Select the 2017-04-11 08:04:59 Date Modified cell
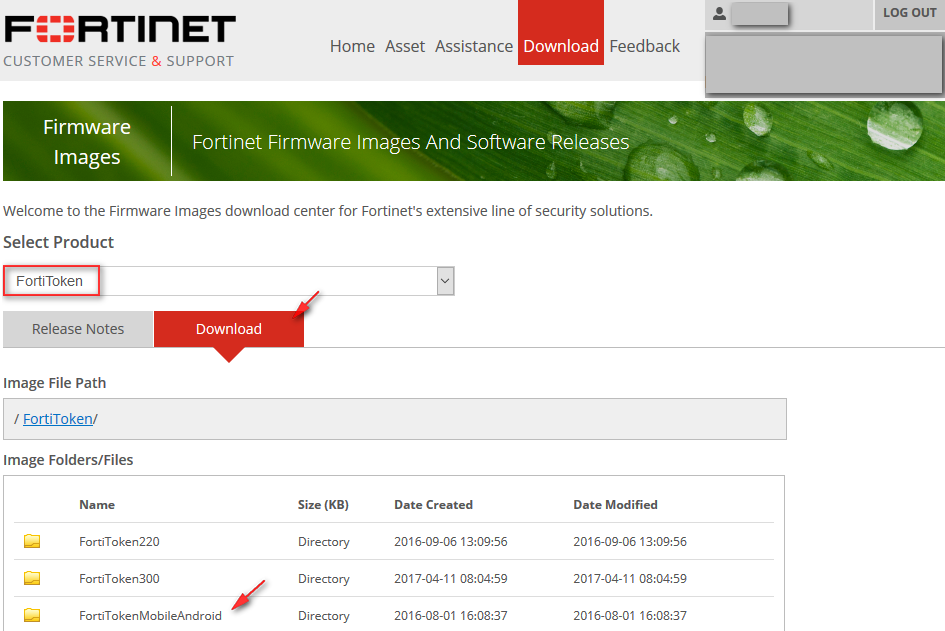Screen dimensions: 945x631 coord(630,579)
